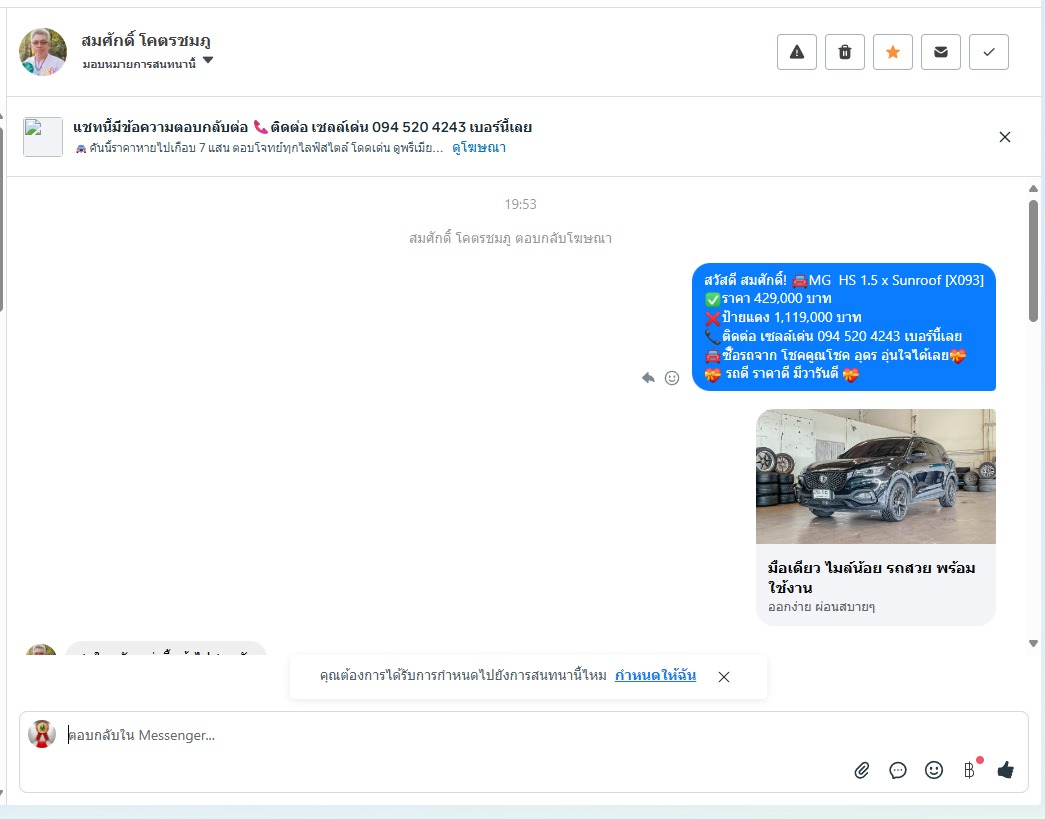Click contact name สมศักดิ์ โคตรชมภู in header
The width and height of the screenshot is (1045, 819).
tap(146, 41)
